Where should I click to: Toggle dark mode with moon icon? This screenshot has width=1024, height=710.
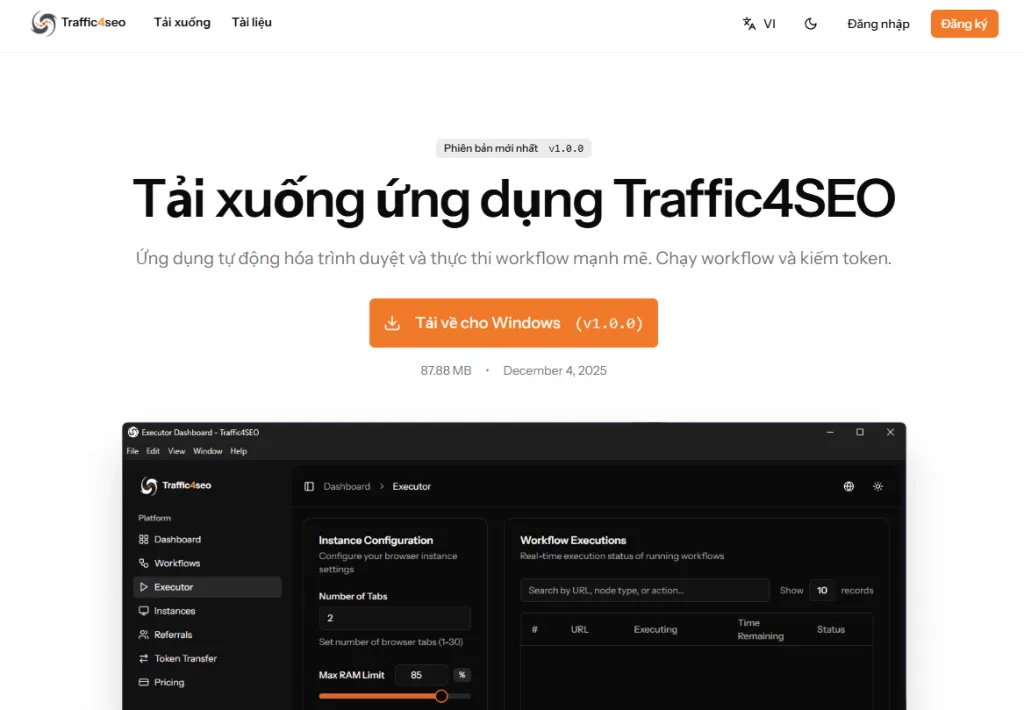point(810,24)
